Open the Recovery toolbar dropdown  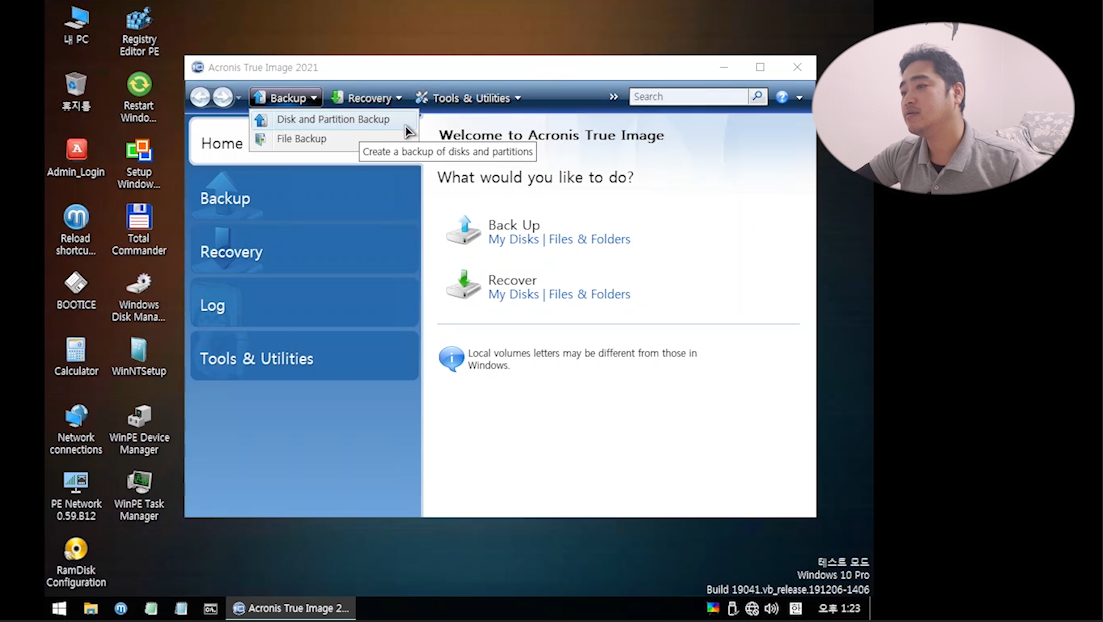point(366,98)
